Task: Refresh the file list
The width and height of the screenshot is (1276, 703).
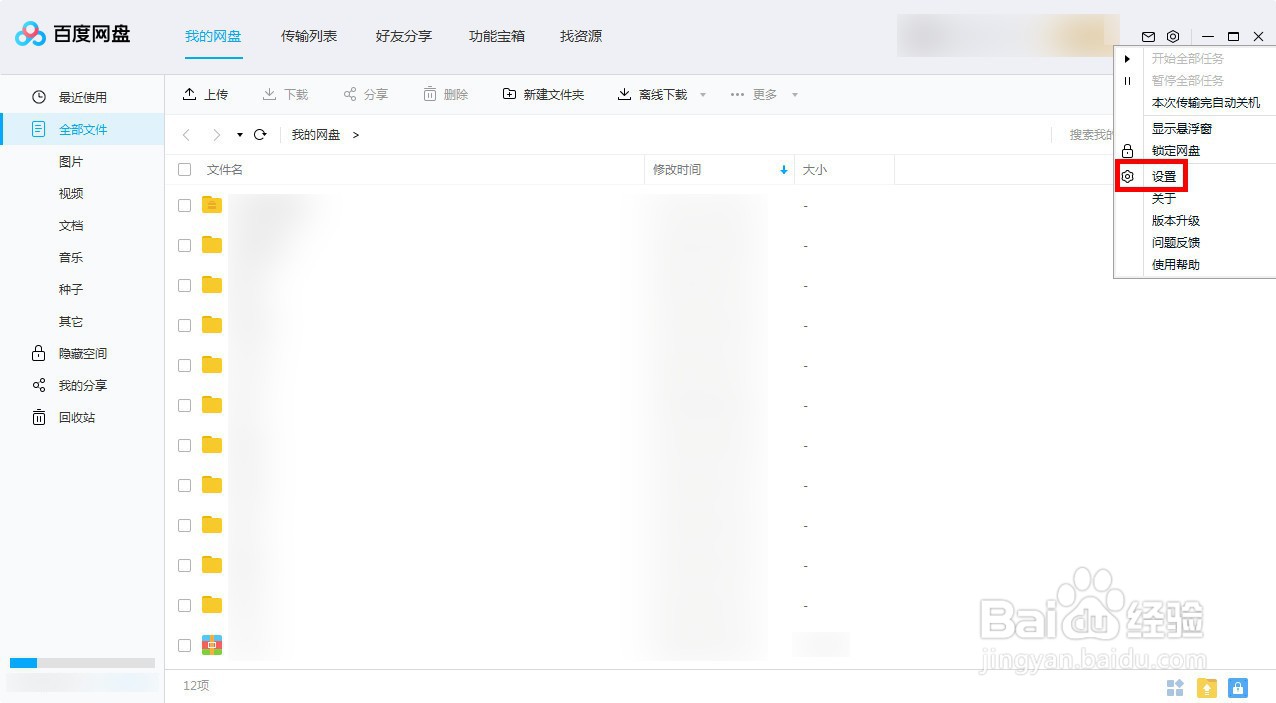Action: point(260,134)
